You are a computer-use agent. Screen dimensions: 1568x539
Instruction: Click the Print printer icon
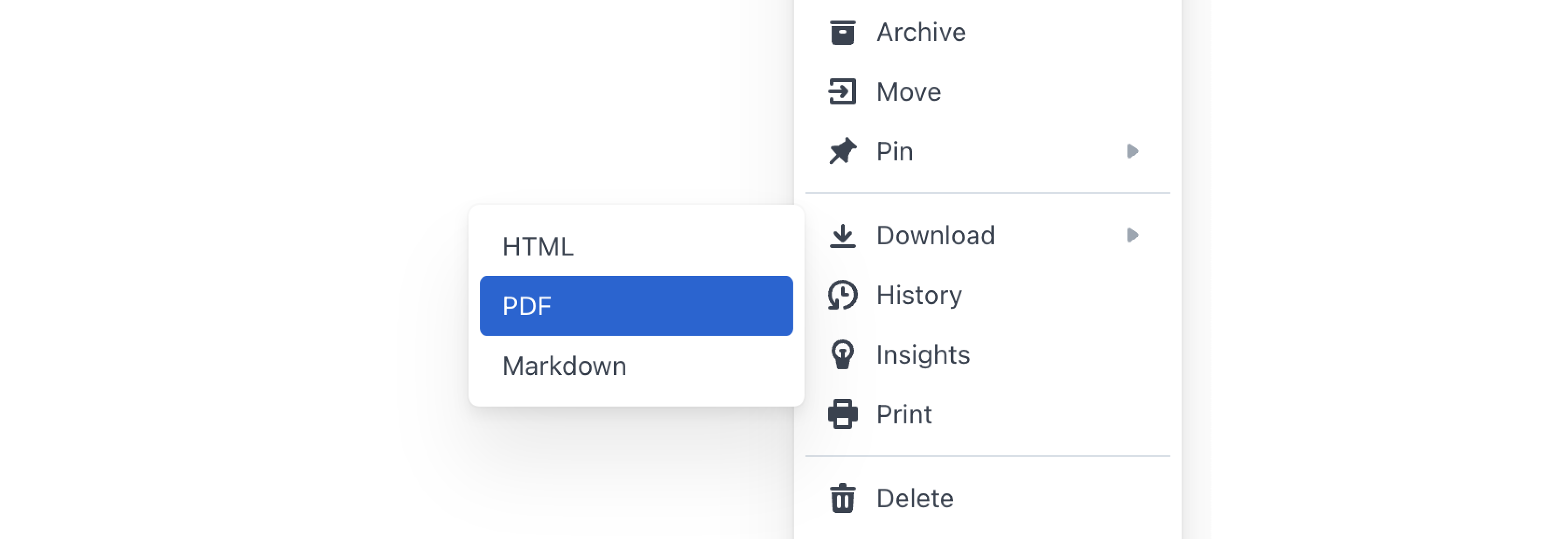pos(843,414)
